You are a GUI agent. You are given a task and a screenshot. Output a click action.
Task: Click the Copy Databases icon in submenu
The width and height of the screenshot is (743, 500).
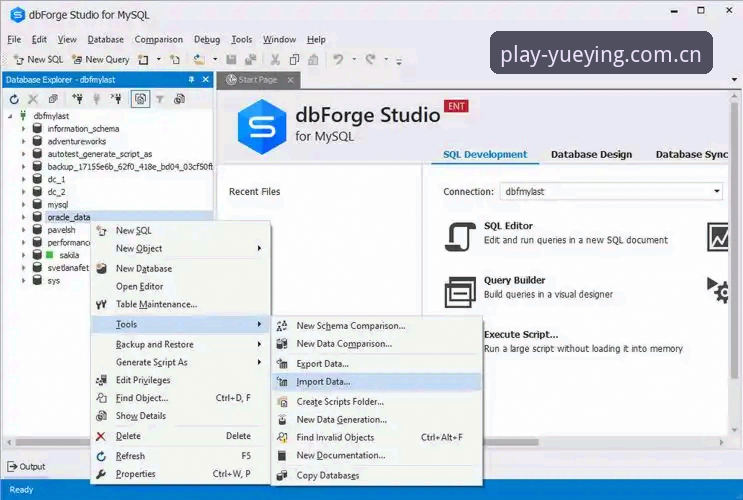click(282, 475)
